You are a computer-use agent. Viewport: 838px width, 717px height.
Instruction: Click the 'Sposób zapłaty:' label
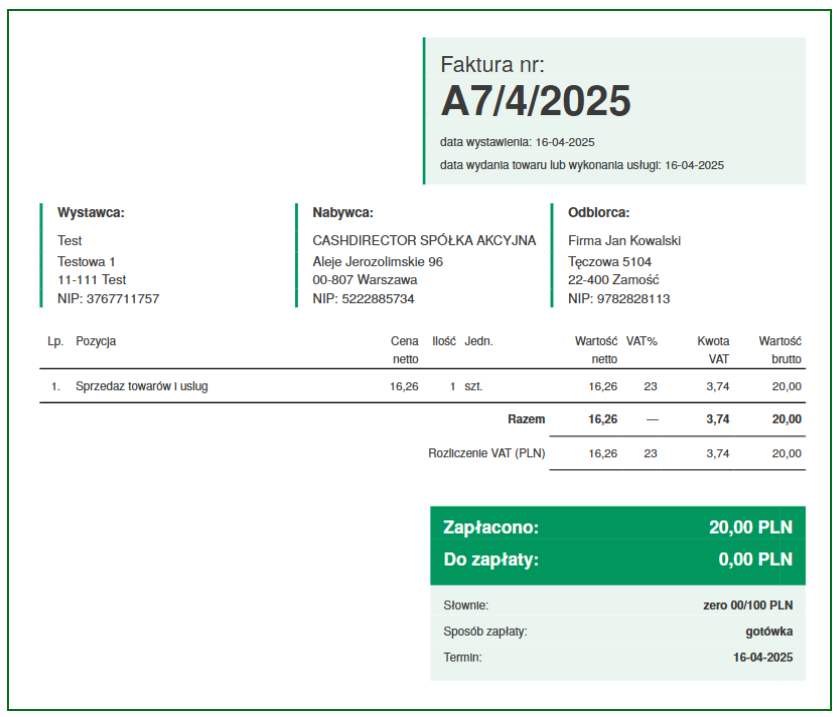click(485, 632)
